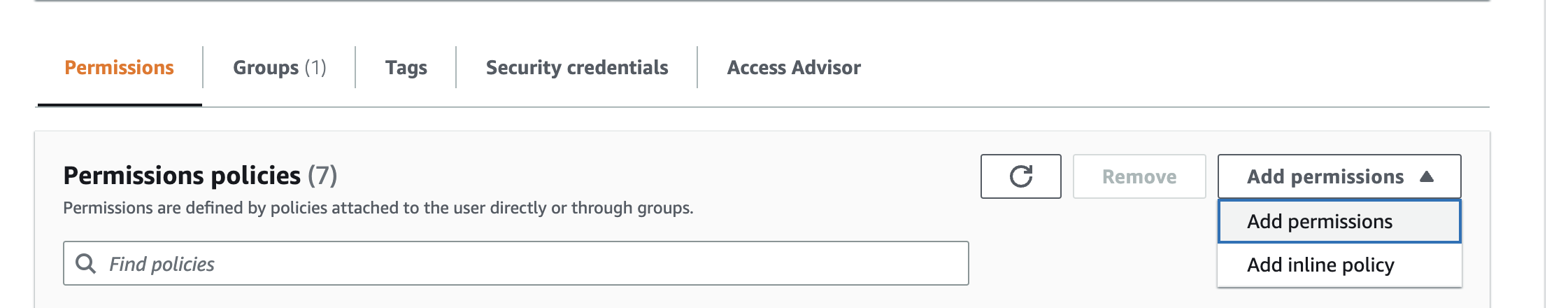Viewport: 1568px width, 308px height.
Task: Switch to the Access Advisor tab
Action: (x=793, y=68)
